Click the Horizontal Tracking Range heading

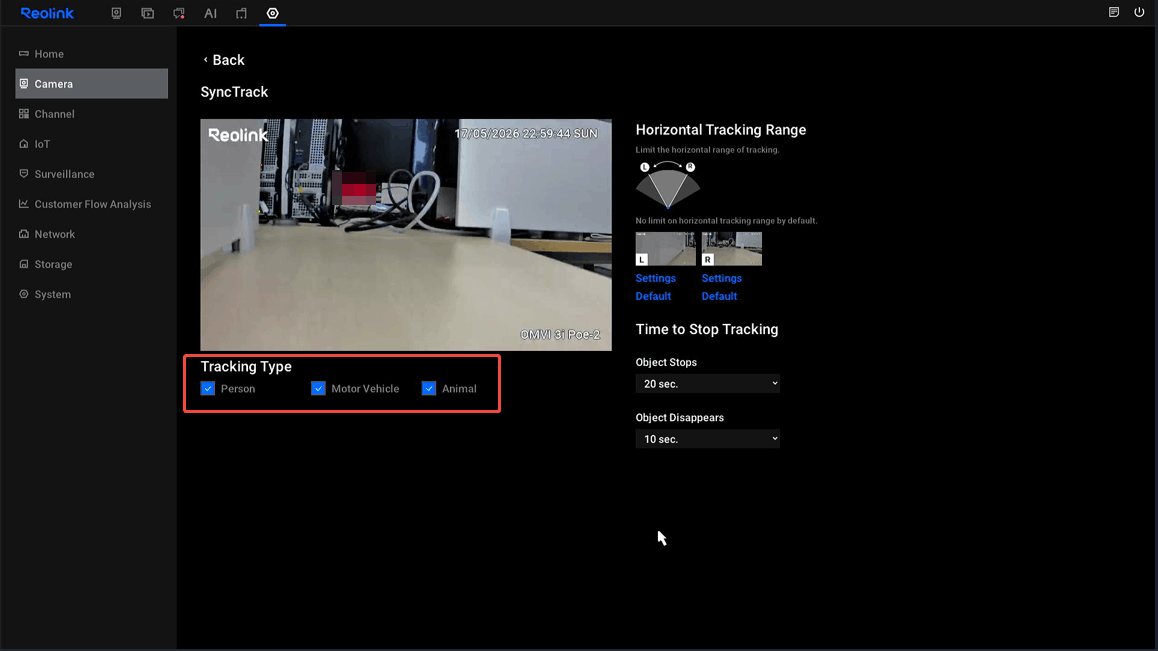(x=721, y=129)
